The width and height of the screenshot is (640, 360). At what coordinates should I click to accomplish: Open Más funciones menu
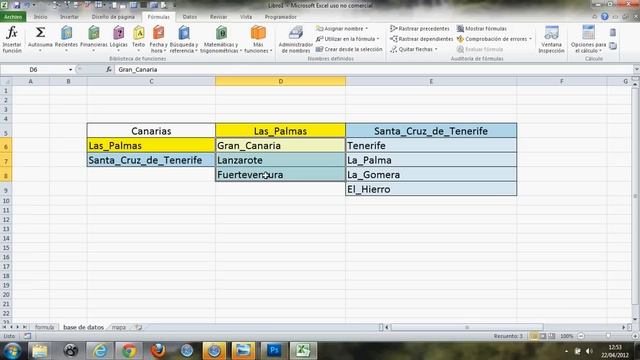coord(258,39)
